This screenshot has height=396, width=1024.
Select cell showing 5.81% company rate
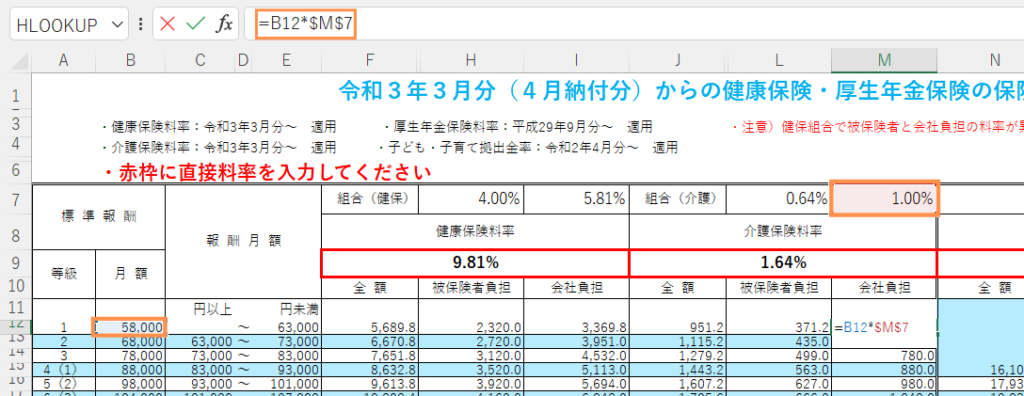[576, 199]
